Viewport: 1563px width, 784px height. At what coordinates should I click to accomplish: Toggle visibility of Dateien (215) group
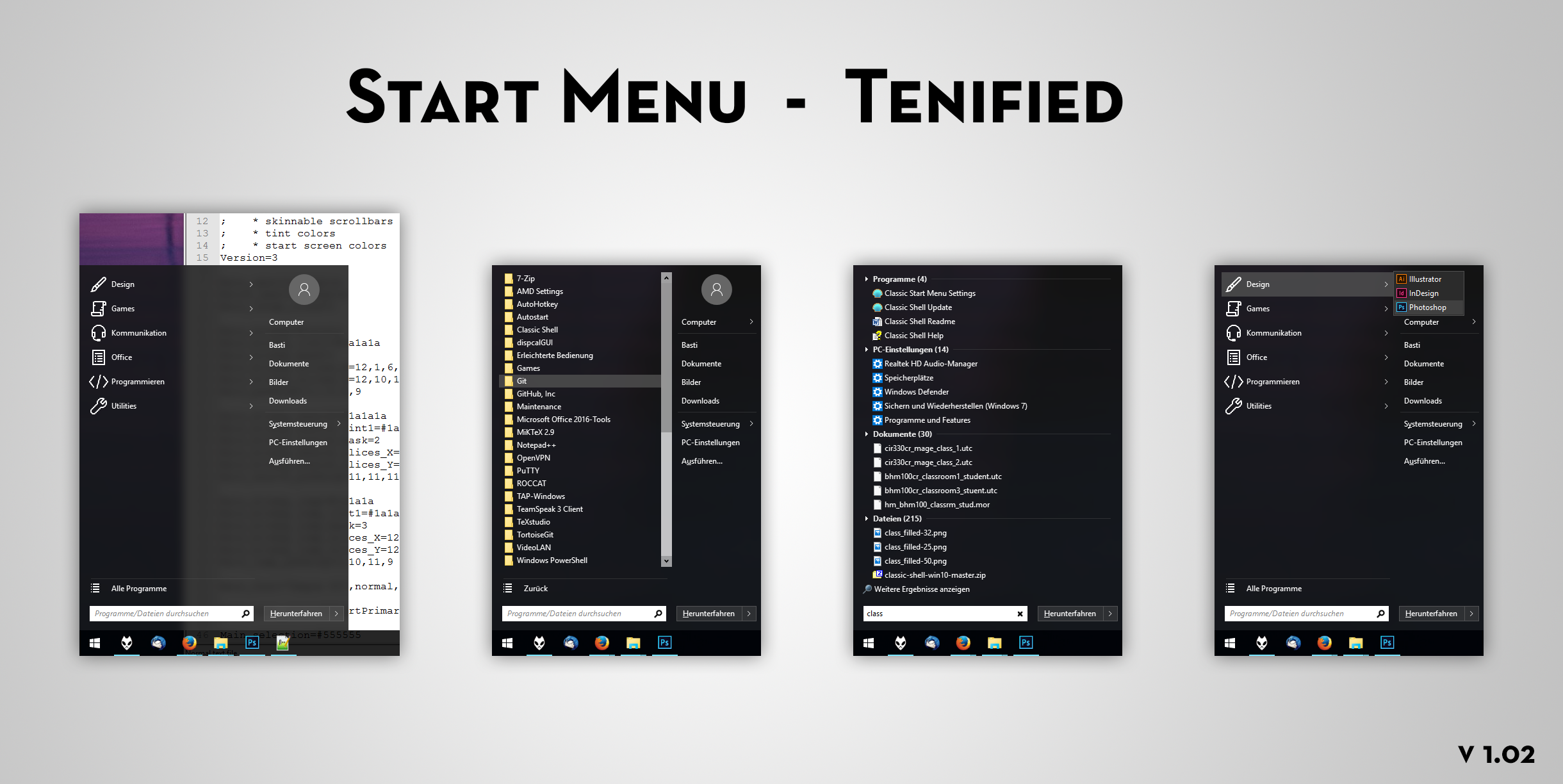coord(865,520)
